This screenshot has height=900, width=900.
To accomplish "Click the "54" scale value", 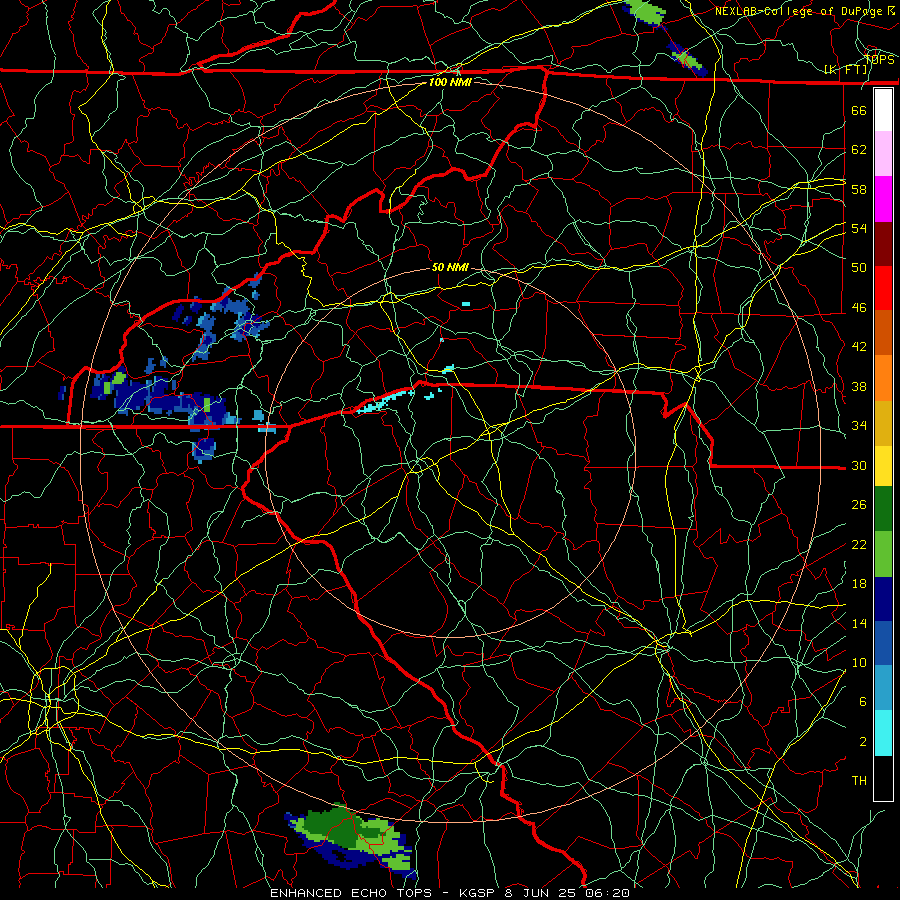I will (x=859, y=228).
